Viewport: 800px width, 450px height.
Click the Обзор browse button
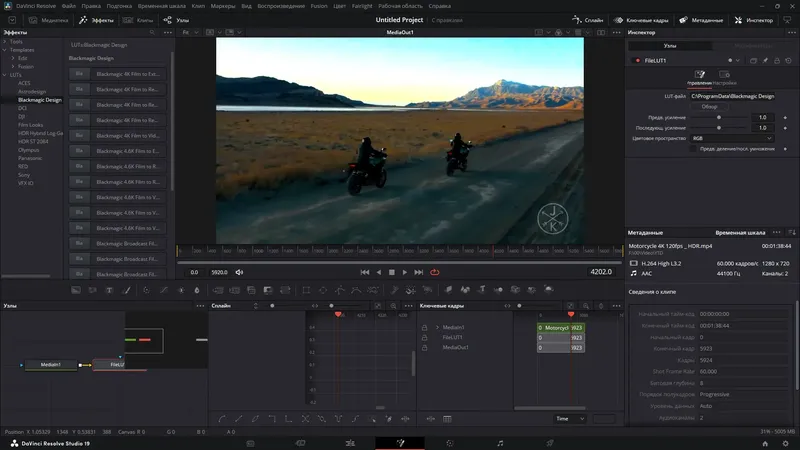pyautogui.click(x=709, y=107)
